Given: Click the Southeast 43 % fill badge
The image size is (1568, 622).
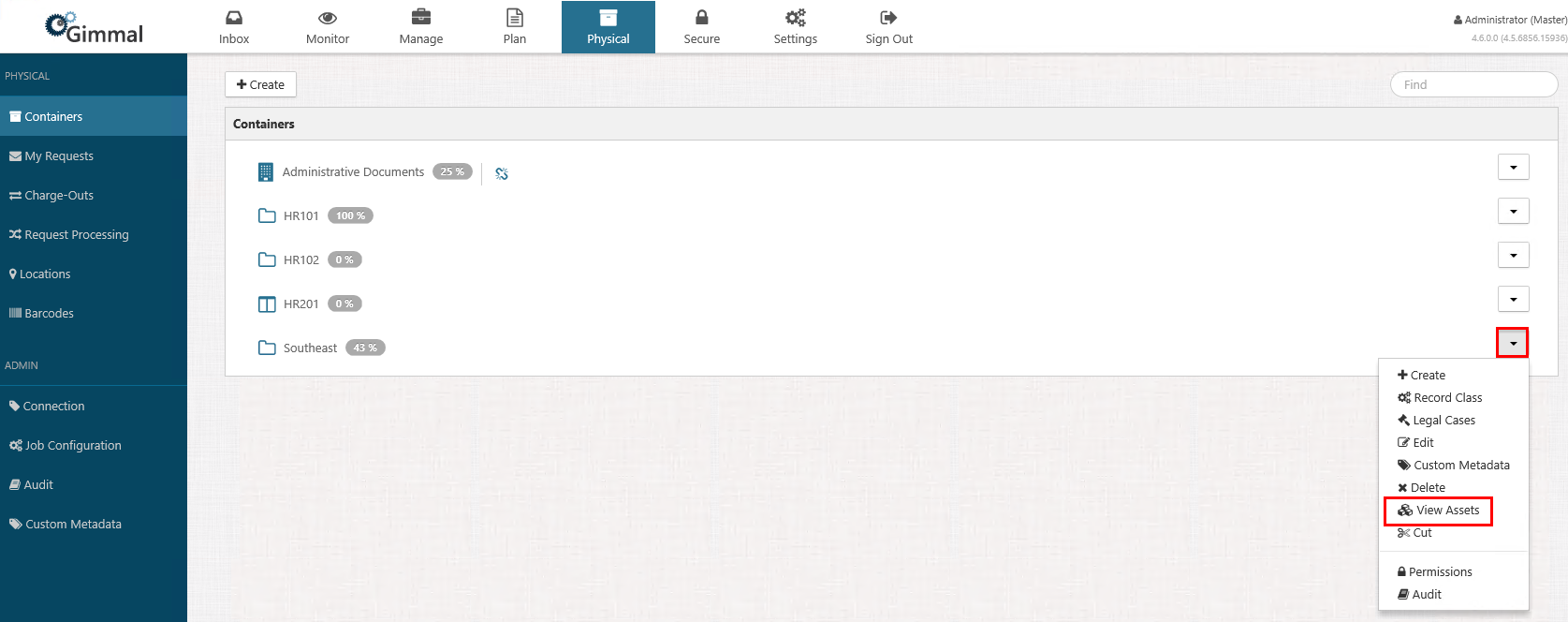Looking at the screenshot, I should coord(365,348).
